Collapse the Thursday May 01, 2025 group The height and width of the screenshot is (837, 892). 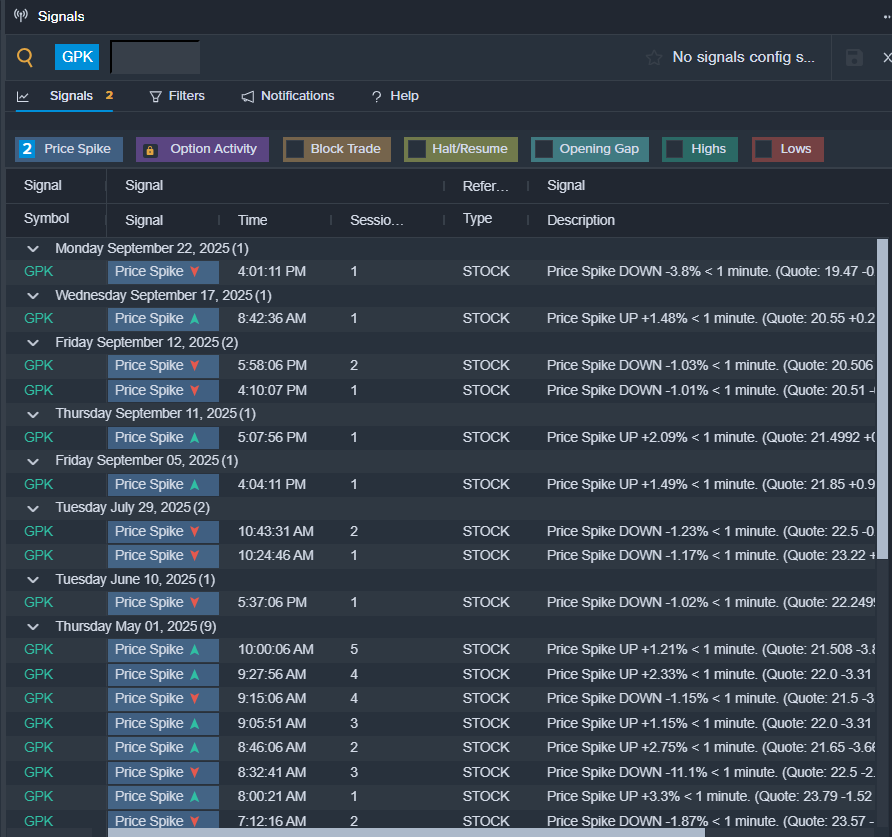point(33,627)
